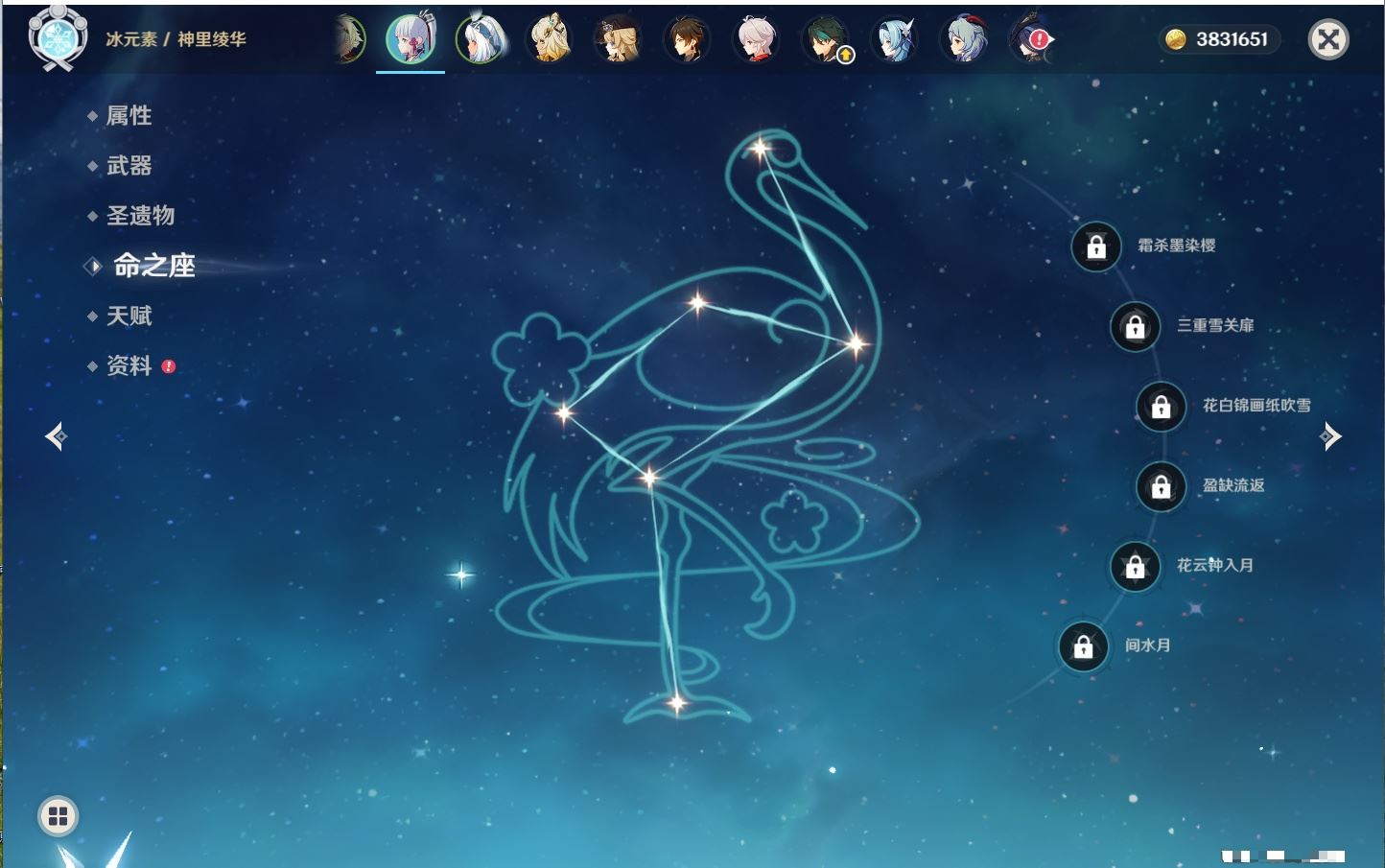This screenshot has width=1385, height=868.
Task: Click lock icon beside 霜杀墨染樱
Action: (1096, 247)
